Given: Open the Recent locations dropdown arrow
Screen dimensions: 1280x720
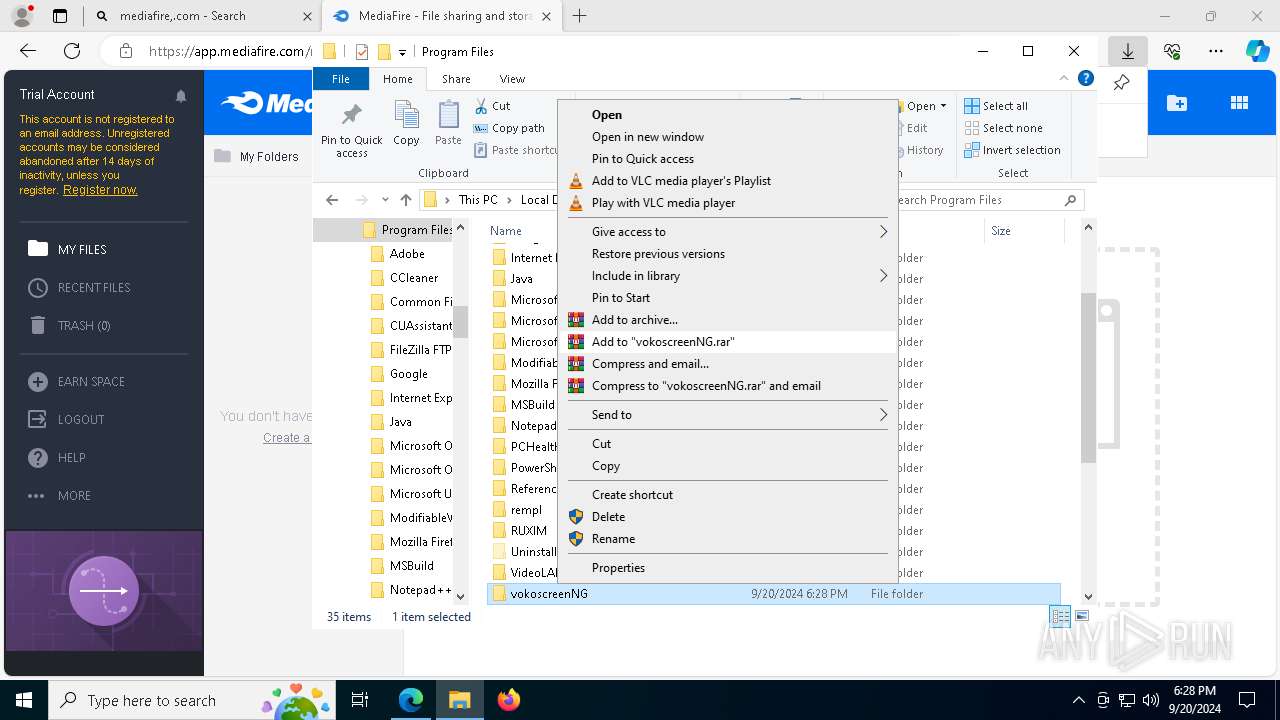Looking at the screenshot, I should click(x=385, y=200).
